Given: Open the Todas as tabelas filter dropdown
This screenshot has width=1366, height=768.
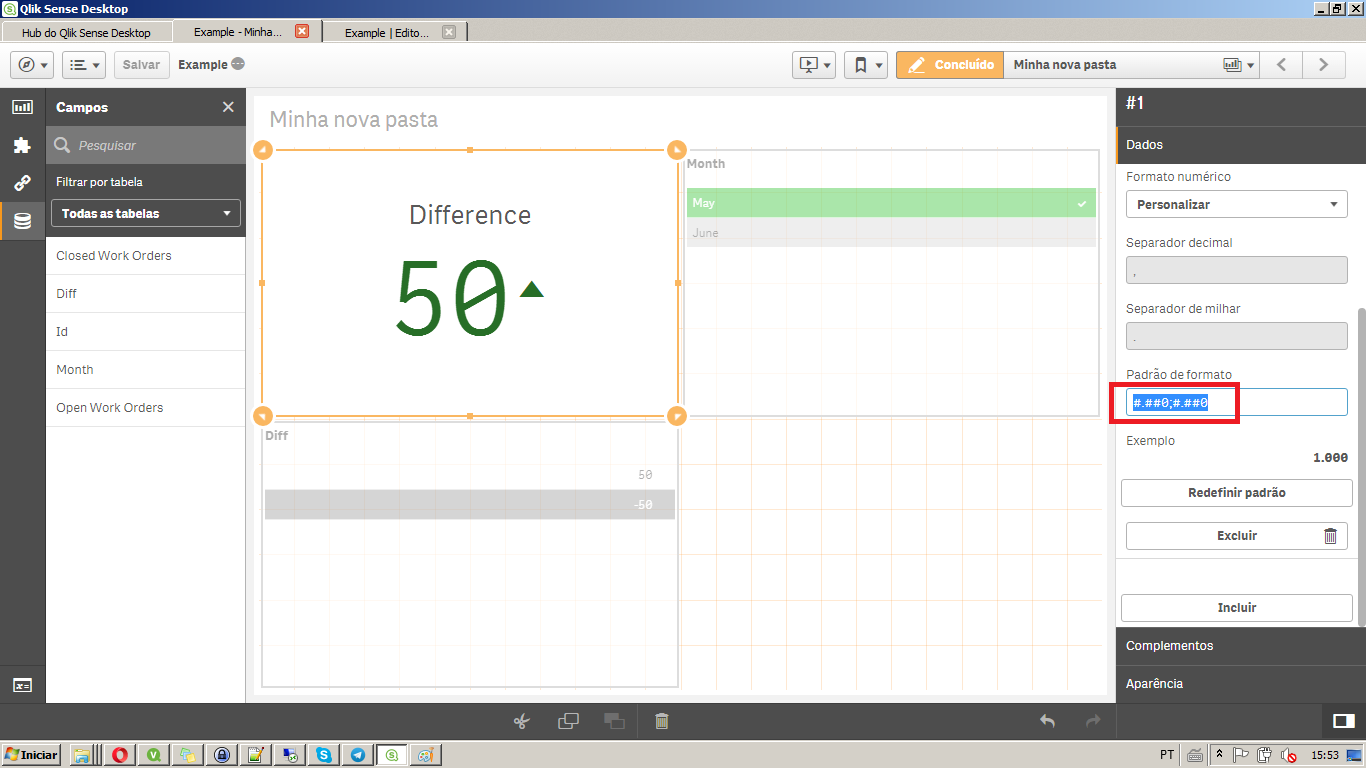Looking at the screenshot, I should 146,213.
